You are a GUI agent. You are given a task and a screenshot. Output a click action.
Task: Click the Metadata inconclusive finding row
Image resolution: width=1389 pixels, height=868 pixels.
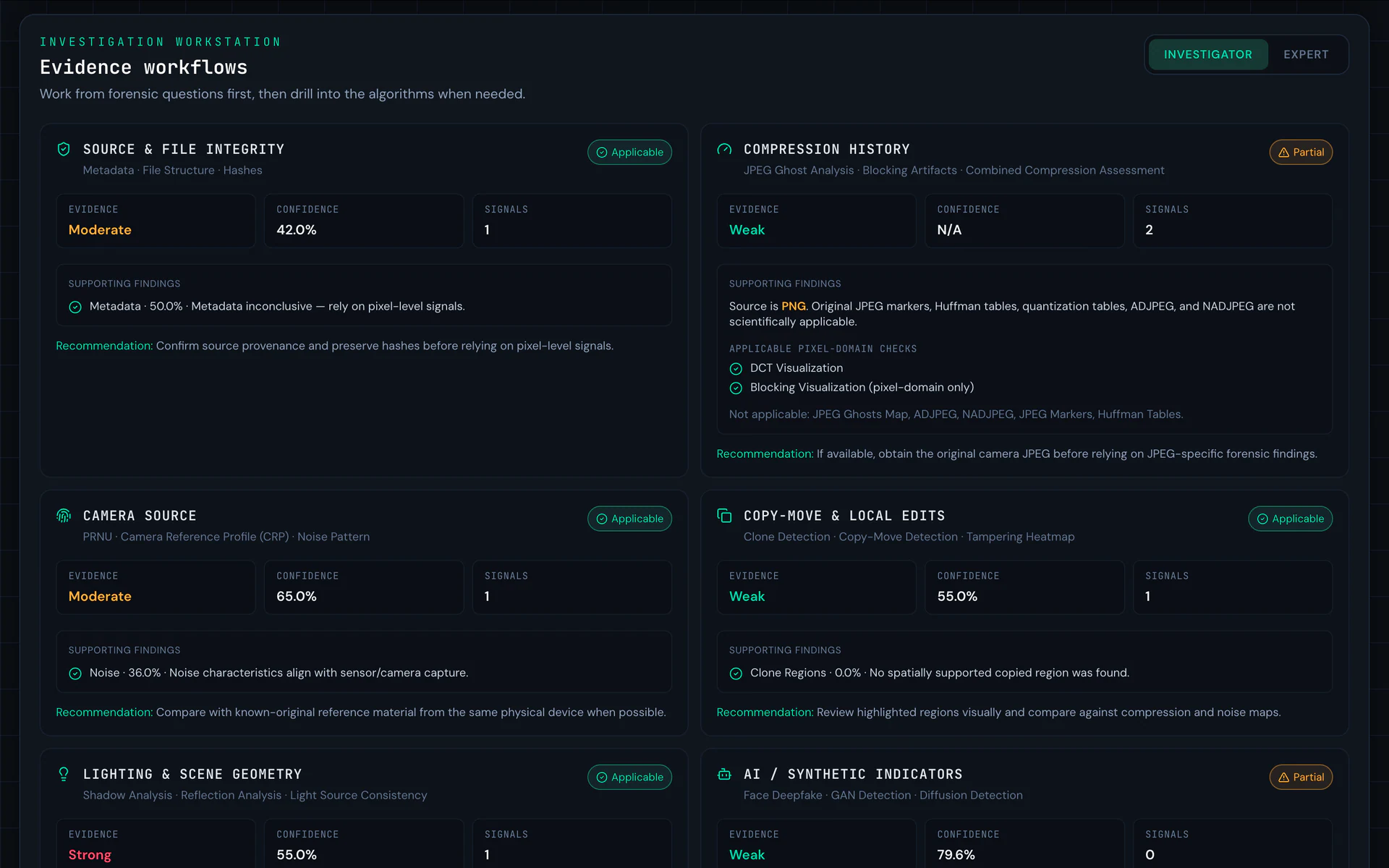363,307
